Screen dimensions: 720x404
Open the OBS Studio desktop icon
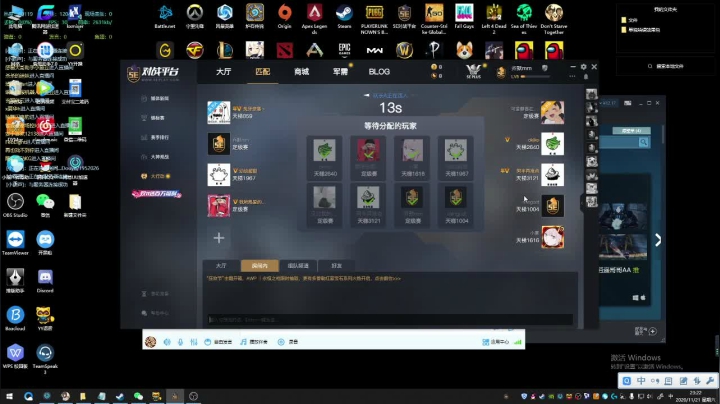point(15,205)
